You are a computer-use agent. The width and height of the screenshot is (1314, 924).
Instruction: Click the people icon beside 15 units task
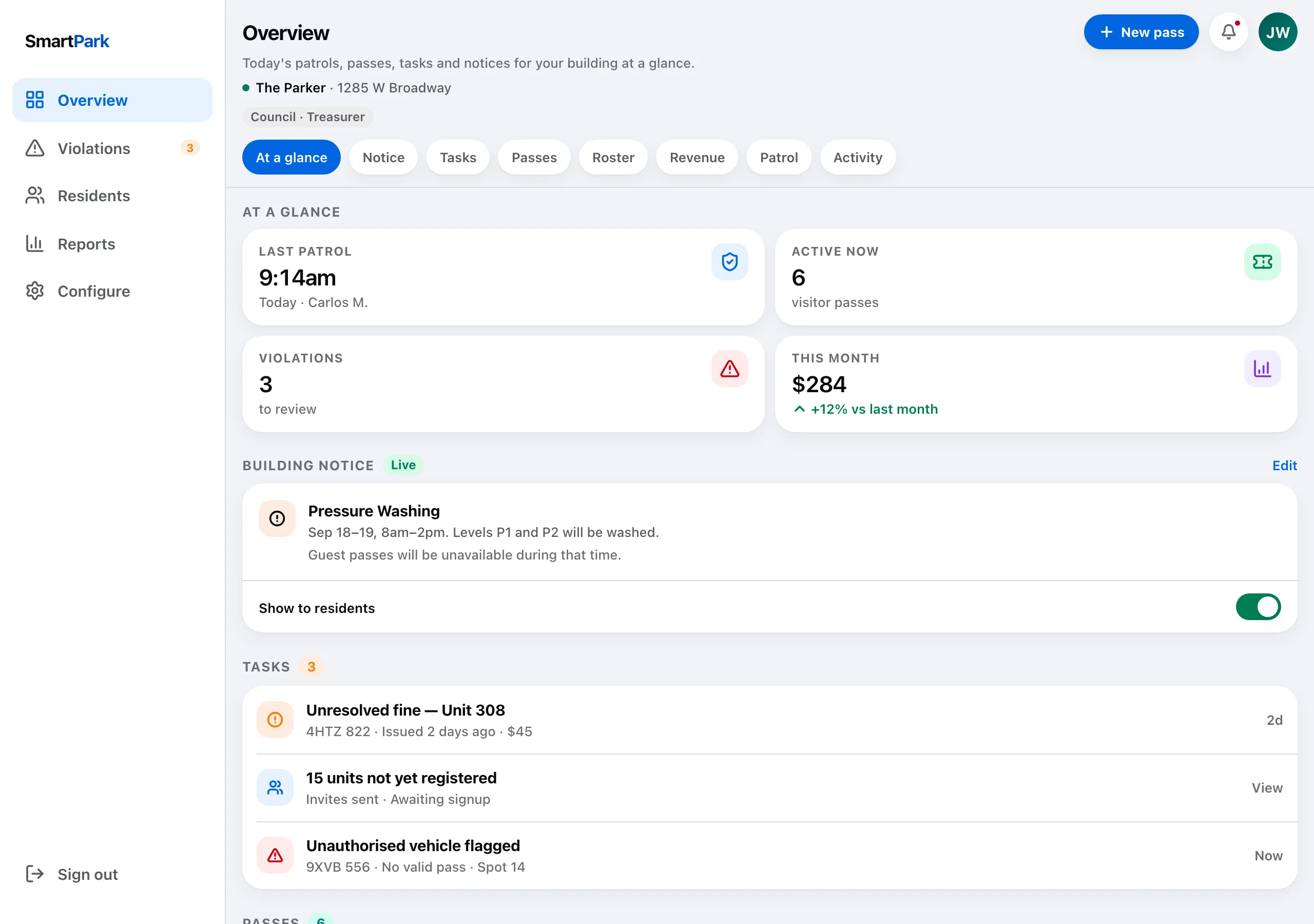point(275,788)
